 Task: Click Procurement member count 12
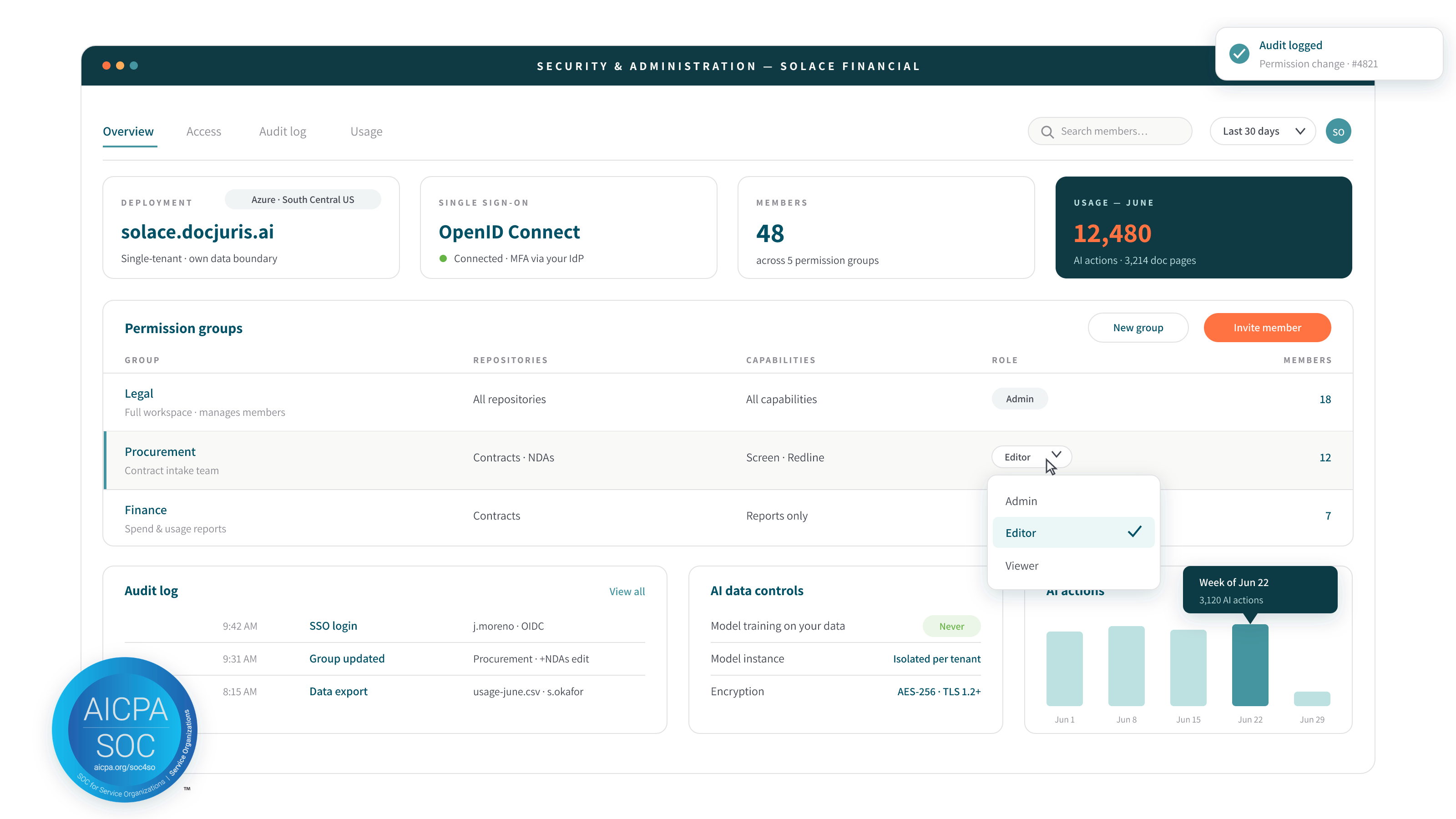tap(1325, 457)
